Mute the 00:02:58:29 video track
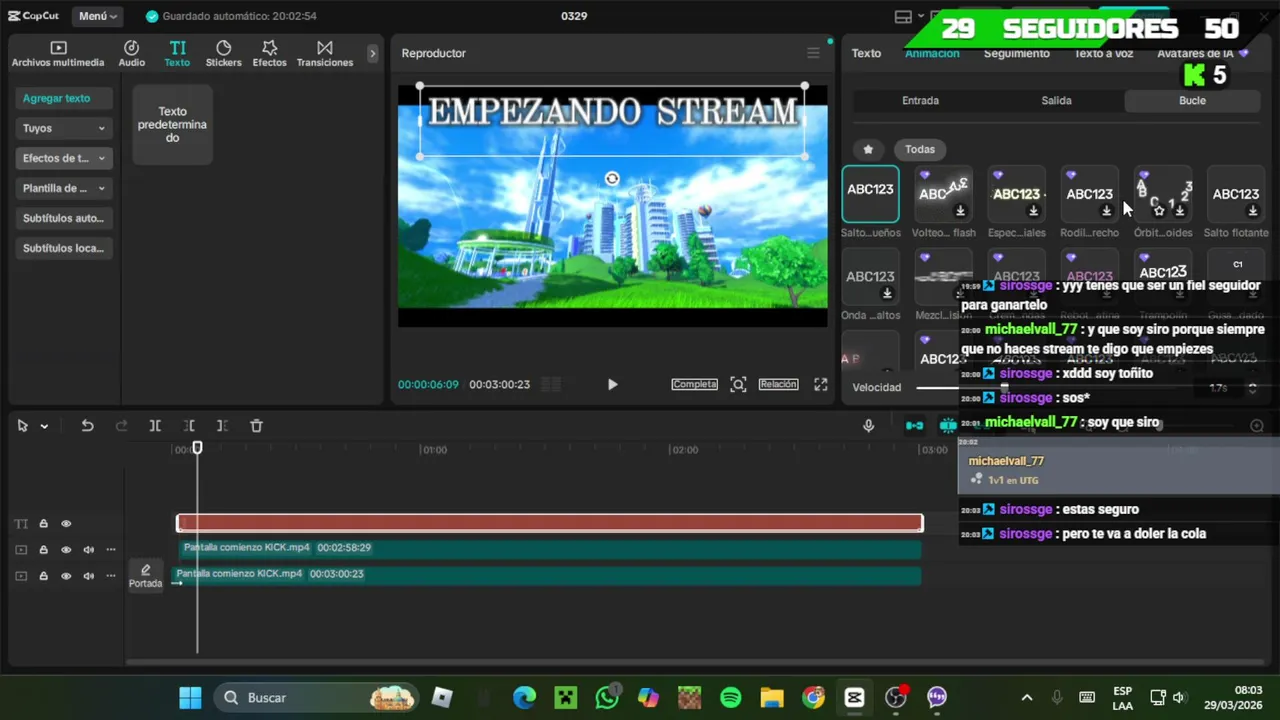The width and height of the screenshot is (1280, 720). 88,550
